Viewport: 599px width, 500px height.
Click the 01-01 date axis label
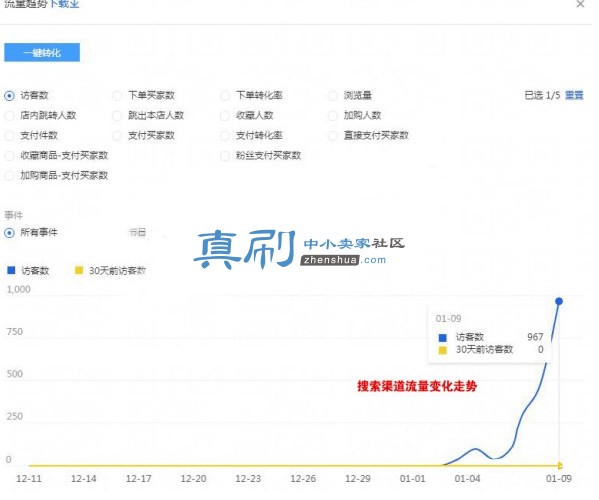[x=413, y=479]
